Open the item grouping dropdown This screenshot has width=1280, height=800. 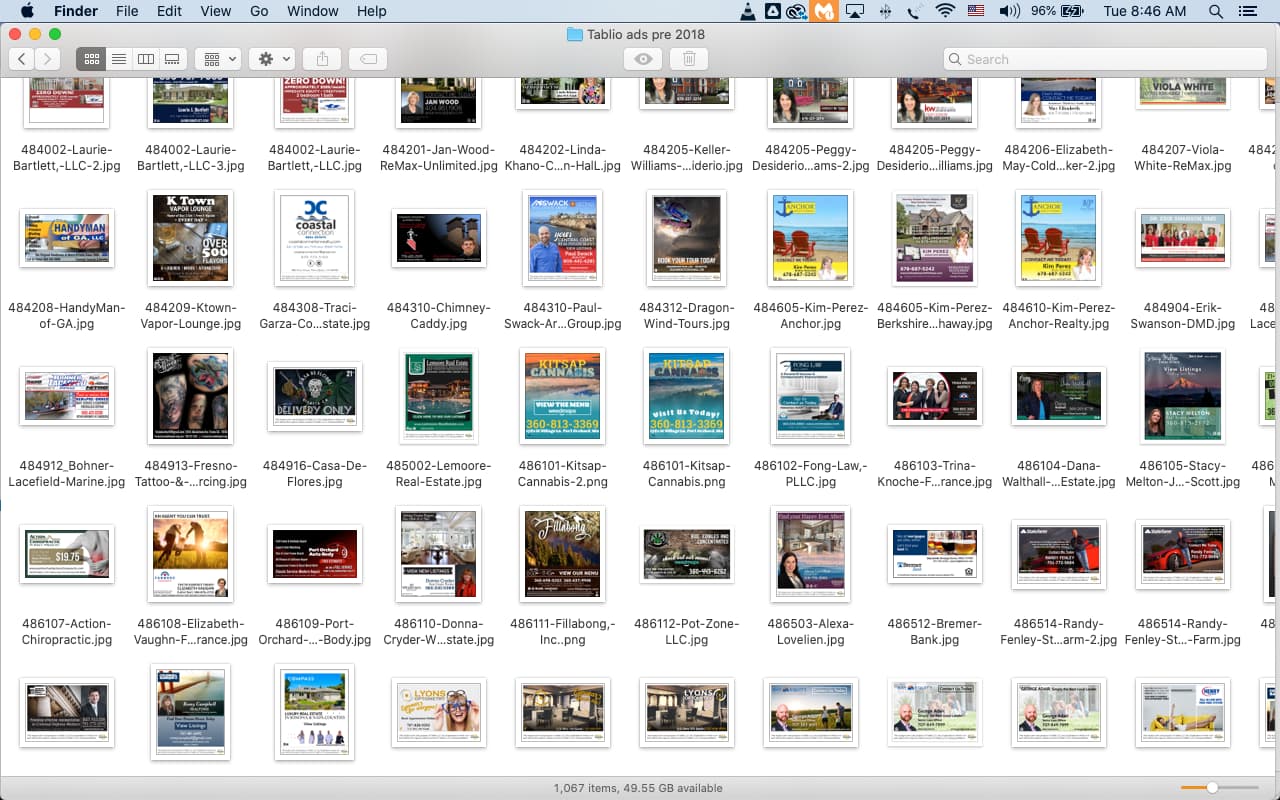217,59
